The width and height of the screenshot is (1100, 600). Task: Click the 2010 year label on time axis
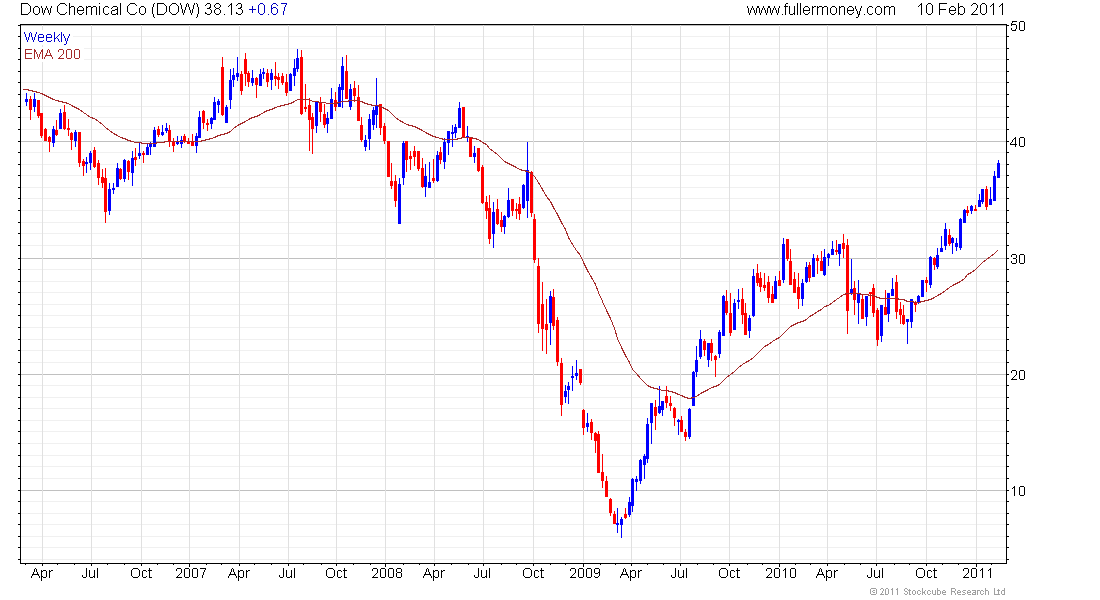[x=781, y=573]
